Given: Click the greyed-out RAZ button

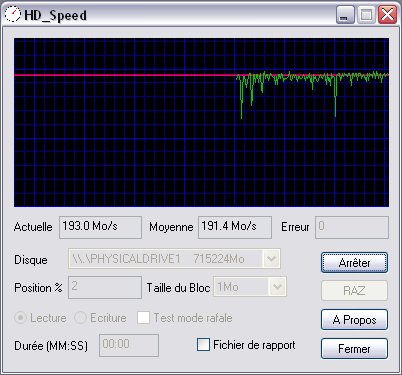Looking at the screenshot, I should [354, 291].
